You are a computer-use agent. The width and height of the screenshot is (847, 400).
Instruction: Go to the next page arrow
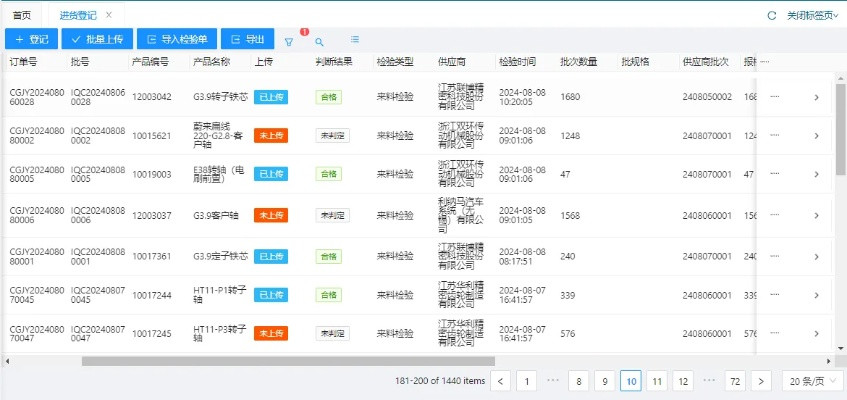coord(760,380)
